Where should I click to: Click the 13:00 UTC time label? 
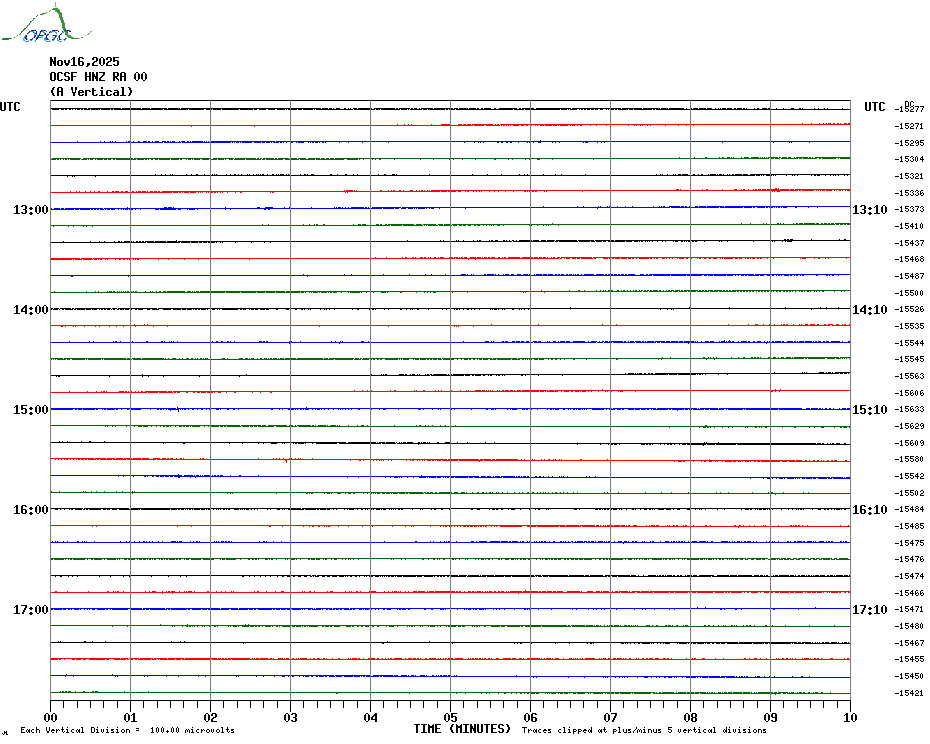[x=31, y=210]
